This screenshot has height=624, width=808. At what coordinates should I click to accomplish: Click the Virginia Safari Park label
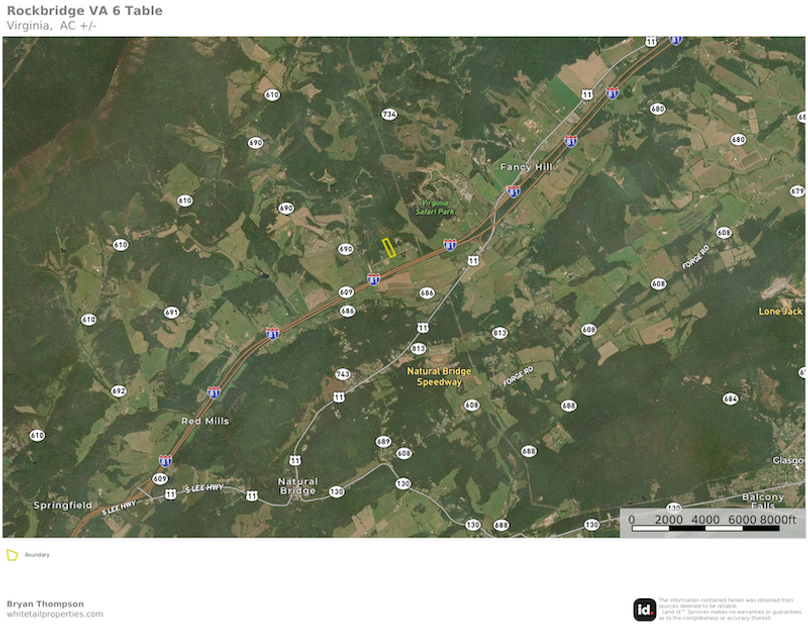[435, 207]
